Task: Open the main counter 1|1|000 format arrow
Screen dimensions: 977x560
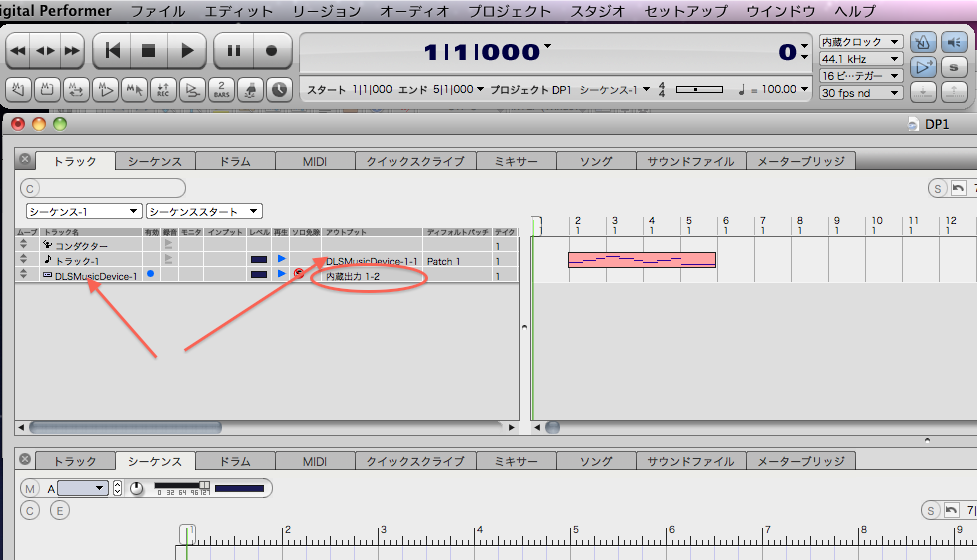Action: click(x=548, y=45)
